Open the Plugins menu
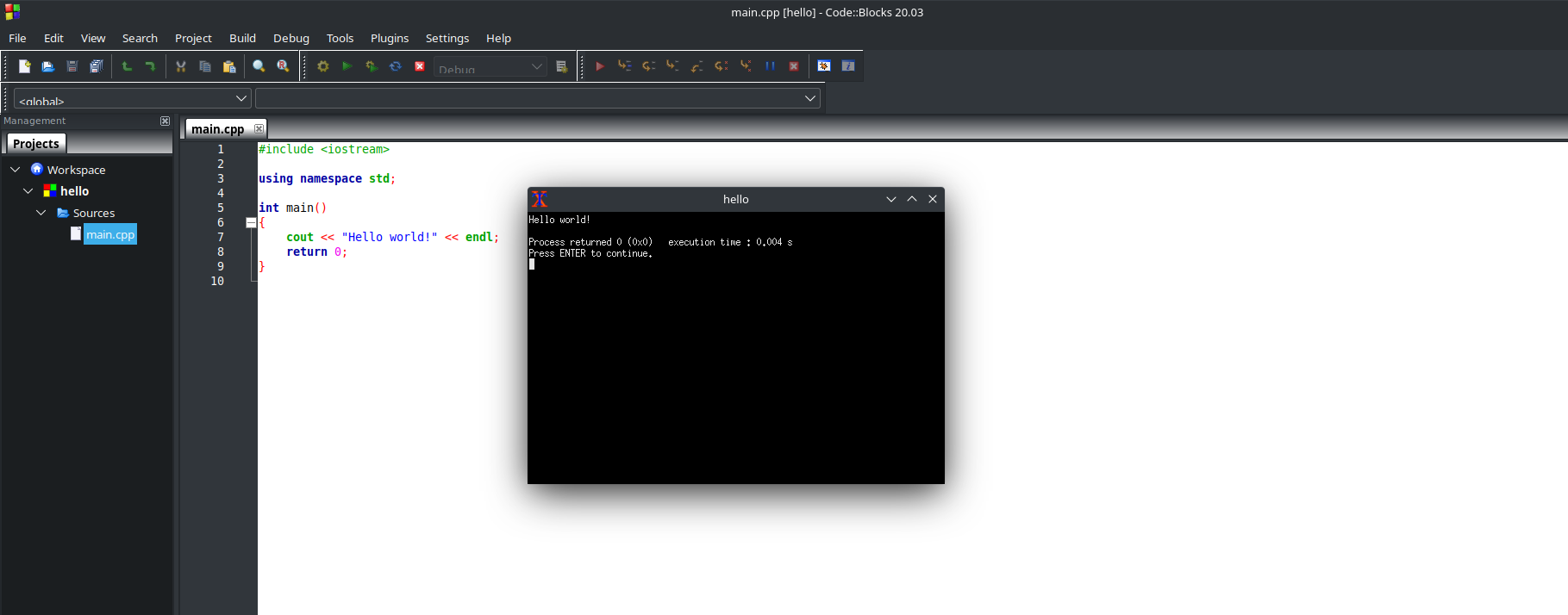The image size is (1568, 615). (x=390, y=38)
